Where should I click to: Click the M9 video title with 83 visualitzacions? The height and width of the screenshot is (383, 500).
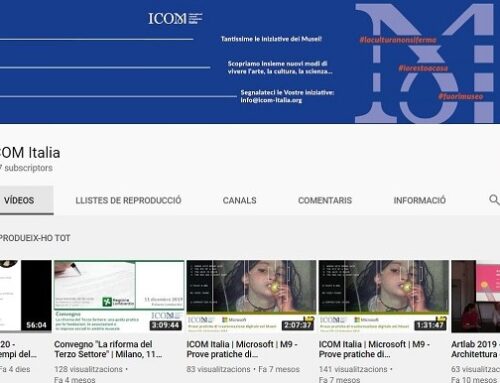click(242, 349)
